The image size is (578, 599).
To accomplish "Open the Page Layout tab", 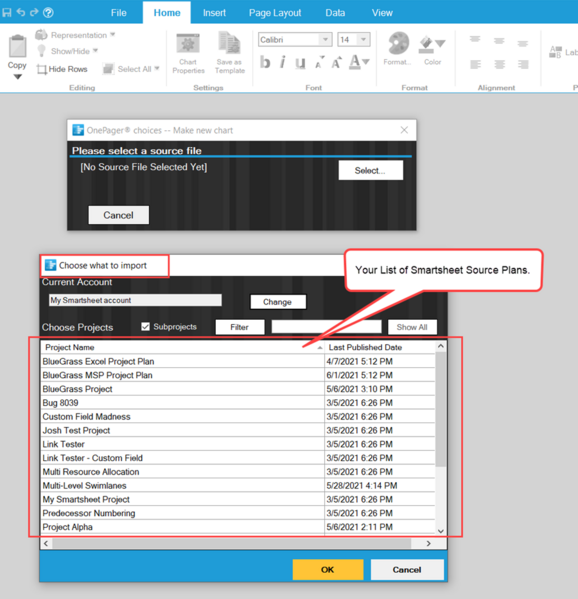I will (275, 13).
